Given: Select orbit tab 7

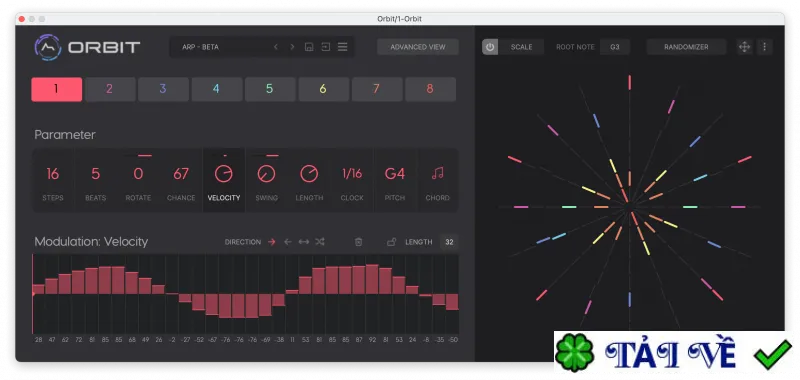Looking at the screenshot, I should tap(377, 89).
